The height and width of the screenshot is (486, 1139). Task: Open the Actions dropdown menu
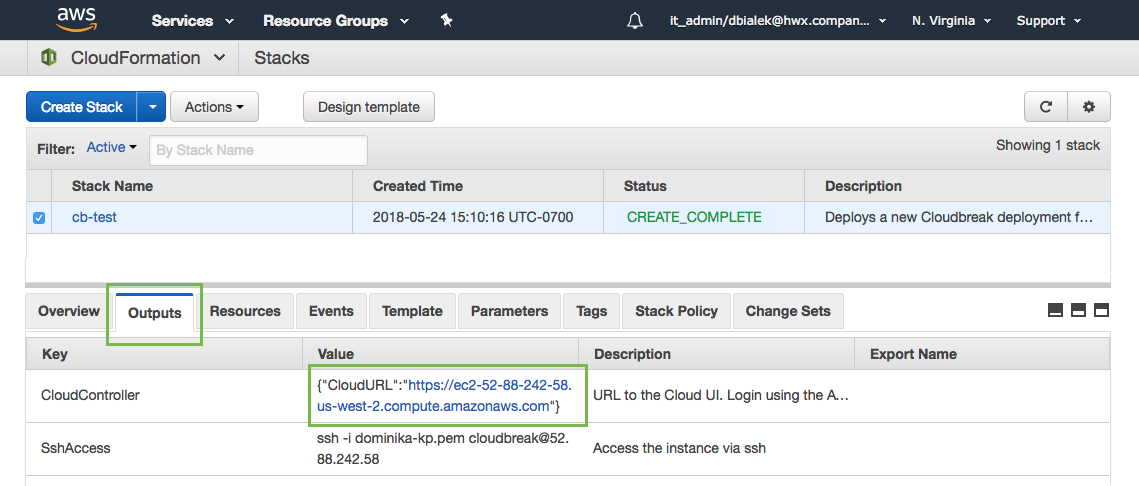pyautogui.click(x=214, y=107)
